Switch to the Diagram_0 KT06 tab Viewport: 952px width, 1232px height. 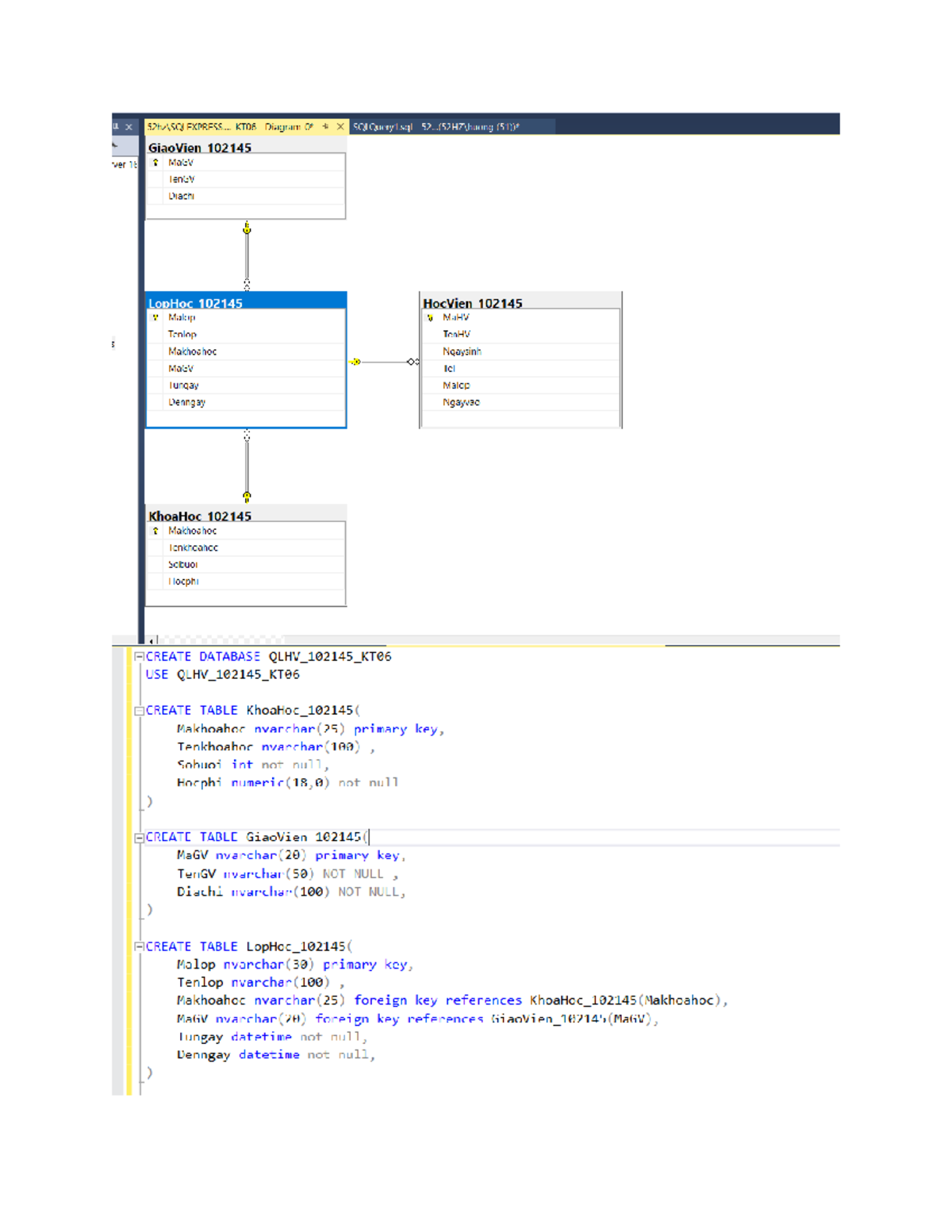coord(230,127)
